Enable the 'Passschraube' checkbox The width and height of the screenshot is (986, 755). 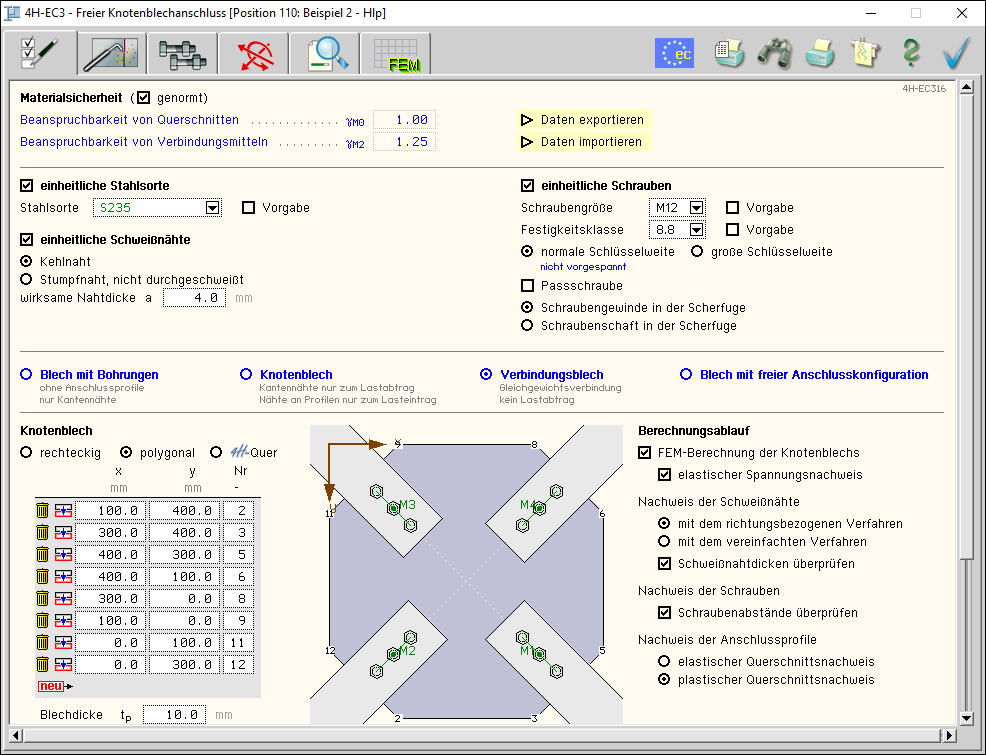click(x=528, y=286)
